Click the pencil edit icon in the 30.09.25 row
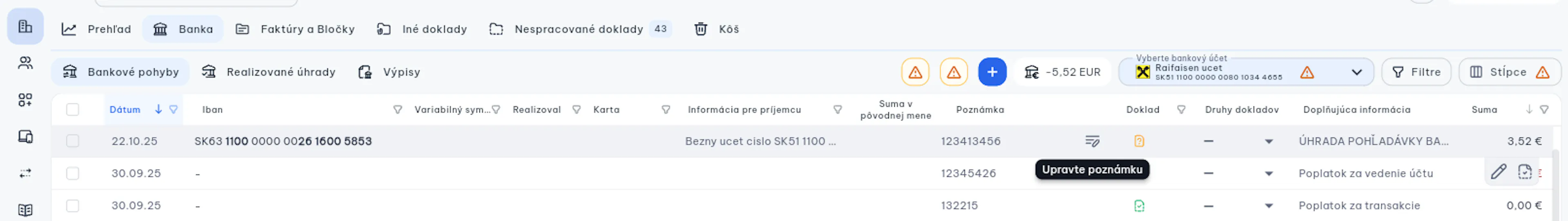This screenshot has height=221, width=1568. (1498, 172)
